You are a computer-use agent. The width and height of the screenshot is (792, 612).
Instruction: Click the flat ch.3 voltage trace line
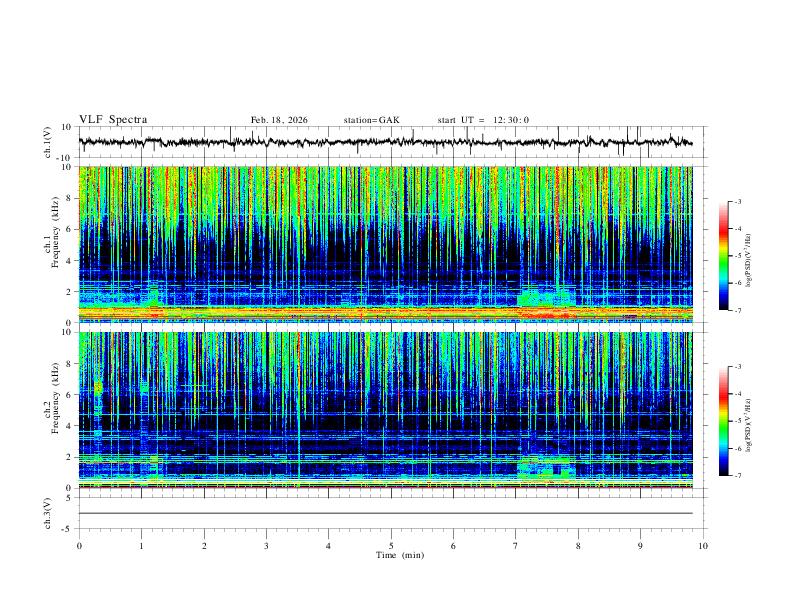(x=385, y=513)
